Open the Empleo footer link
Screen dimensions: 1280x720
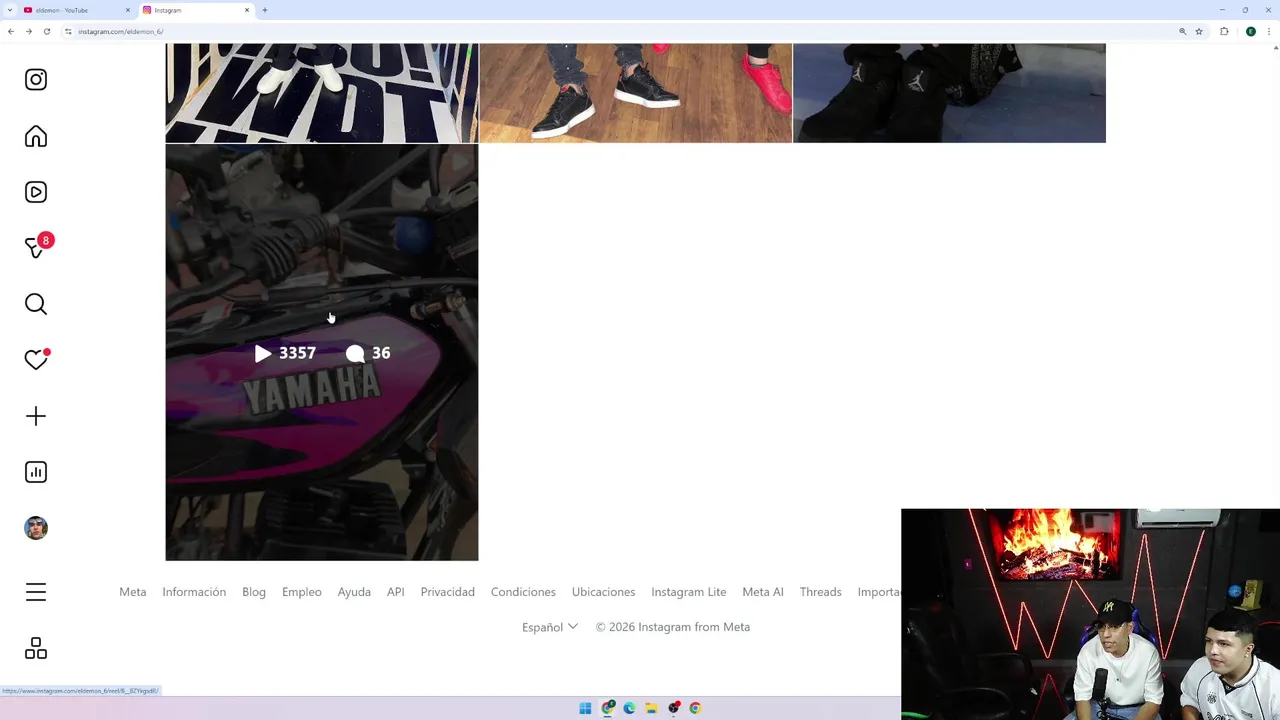(302, 592)
